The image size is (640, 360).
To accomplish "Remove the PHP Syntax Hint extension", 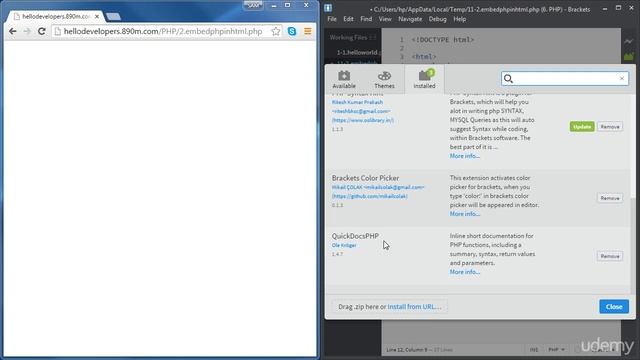I will (610, 127).
